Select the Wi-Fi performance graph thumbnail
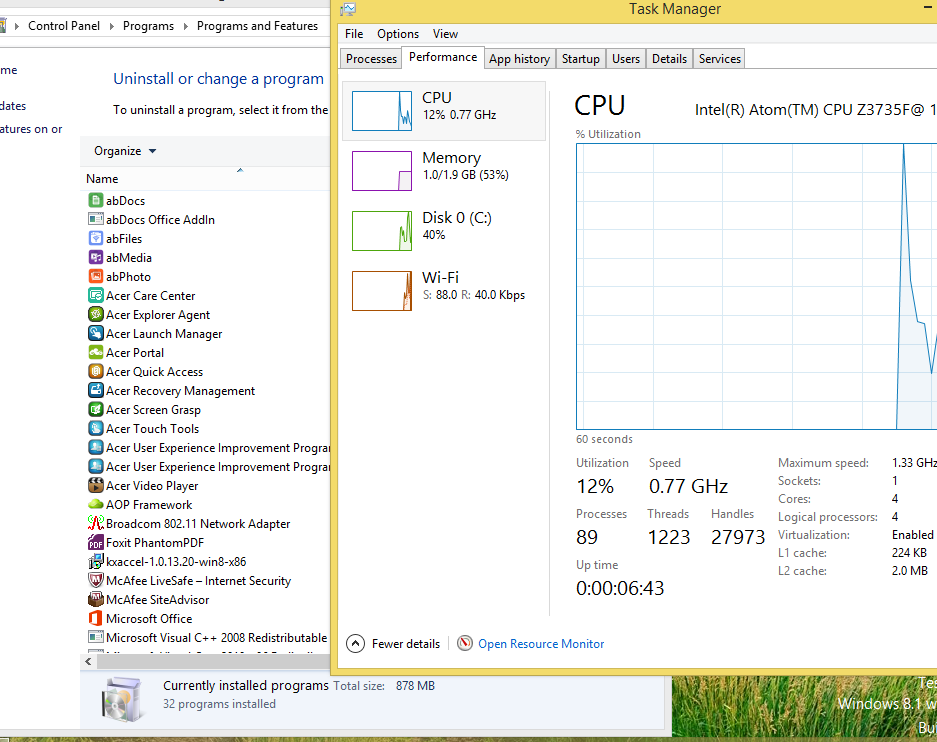Viewport: 937px width, 742px height. click(382, 291)
